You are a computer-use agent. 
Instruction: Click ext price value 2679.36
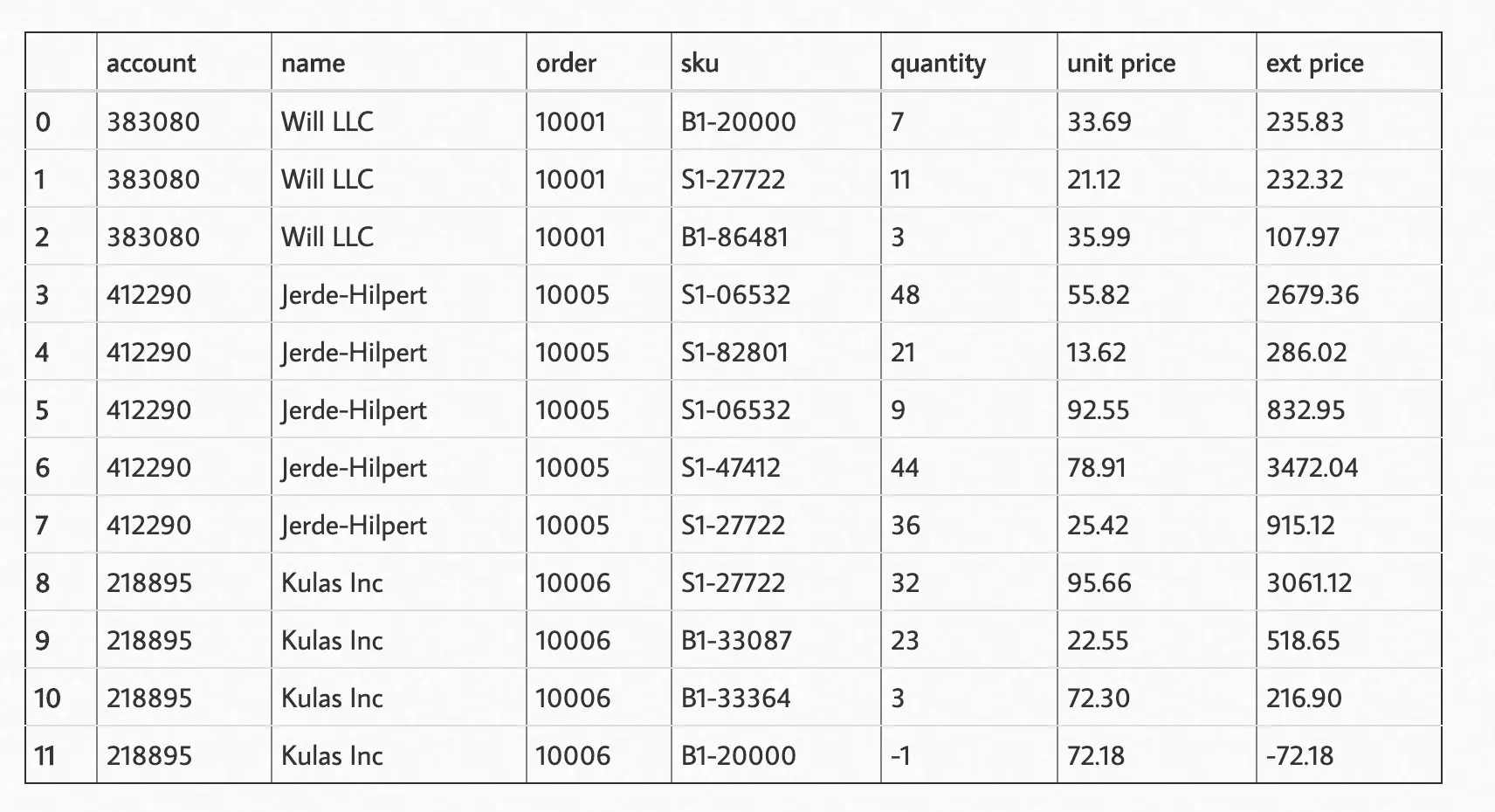1312,294
